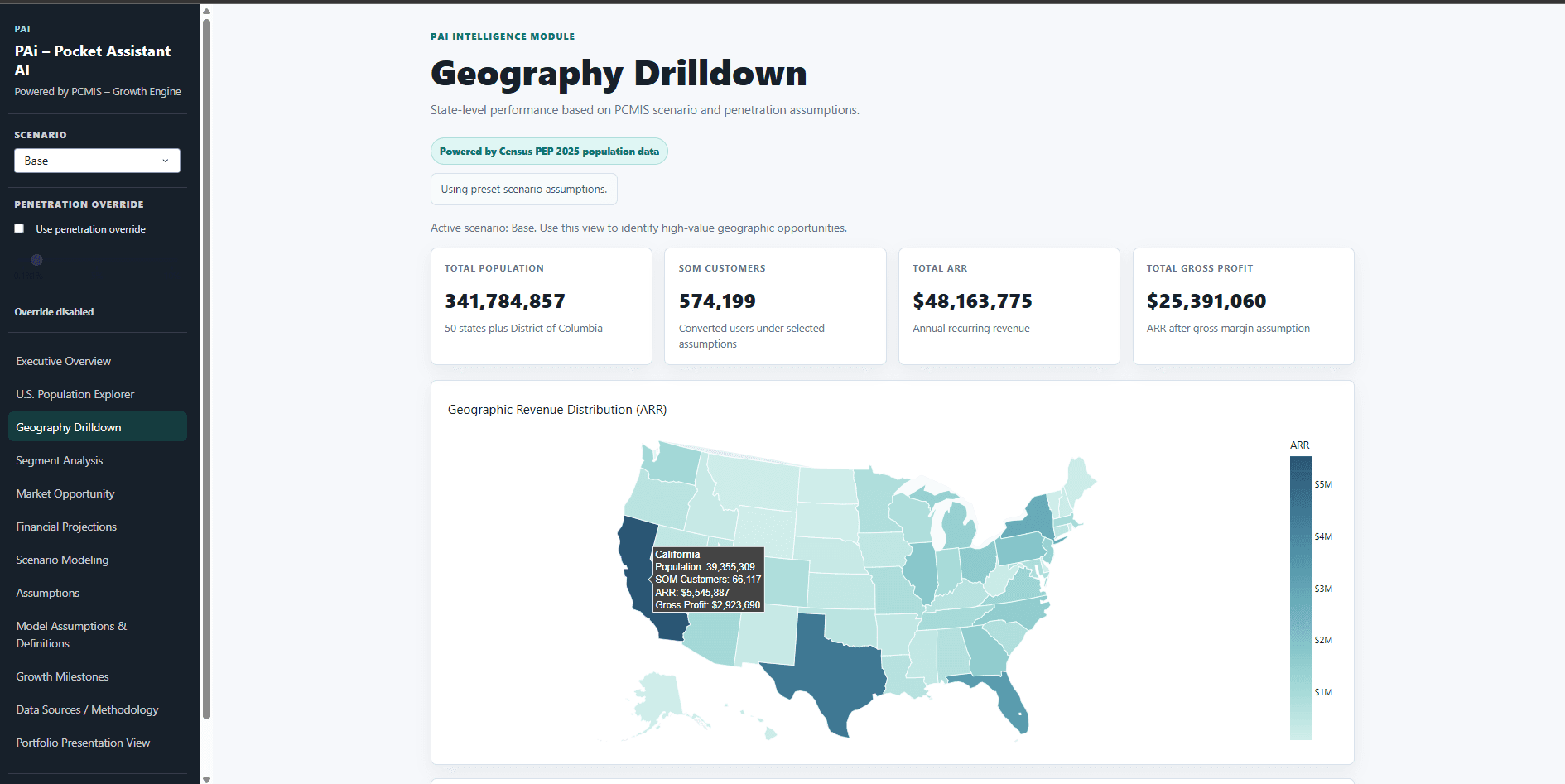Click the $5M tick on ARR legend
This screenshot has height=784, width=1565.
point(1323,484)
